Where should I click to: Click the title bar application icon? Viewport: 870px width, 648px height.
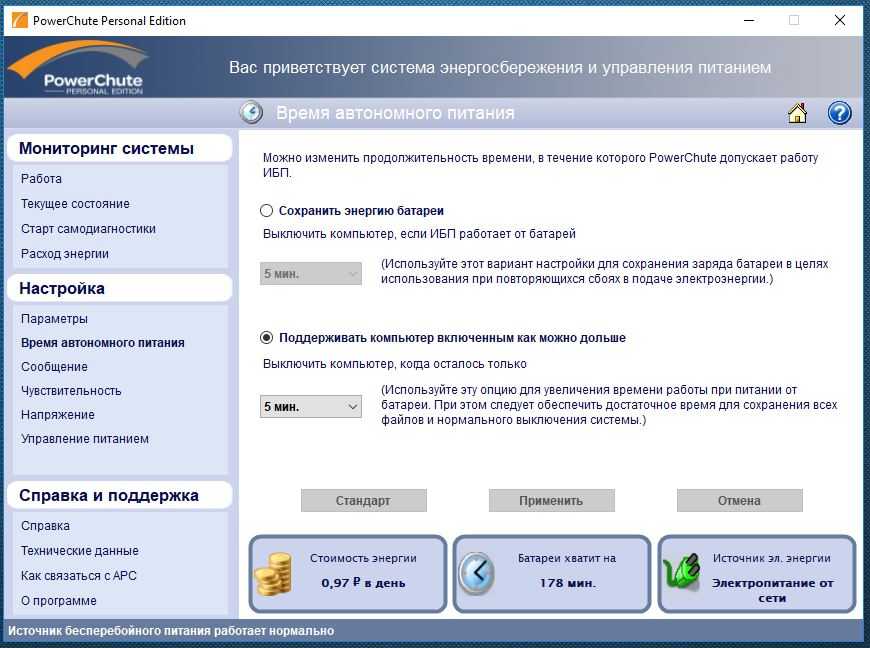coord(18,20)
